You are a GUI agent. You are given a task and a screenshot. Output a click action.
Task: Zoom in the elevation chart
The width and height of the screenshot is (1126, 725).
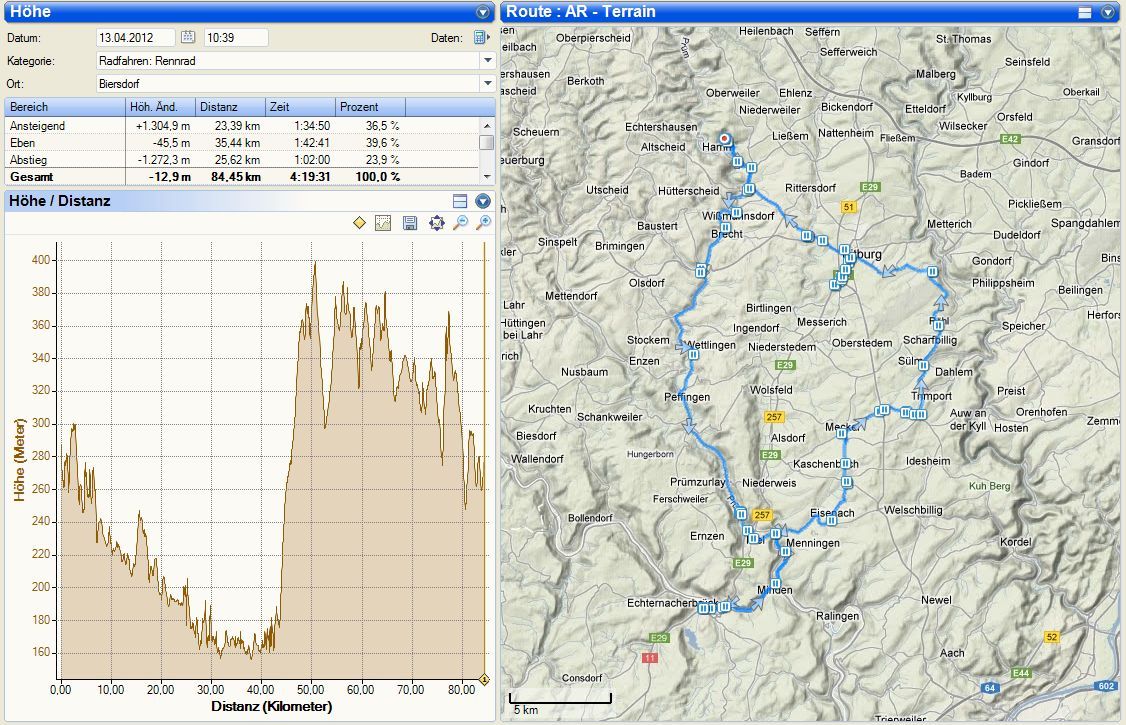484,223
